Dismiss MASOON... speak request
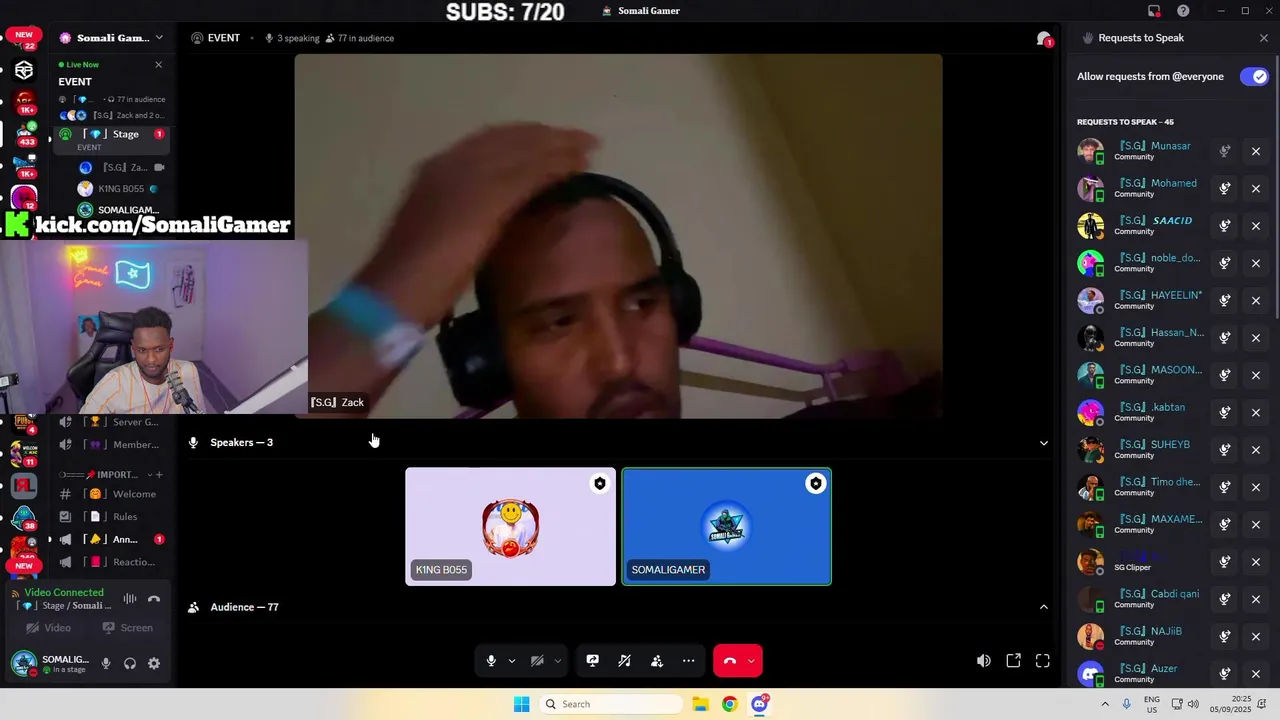 [1256, 375]
